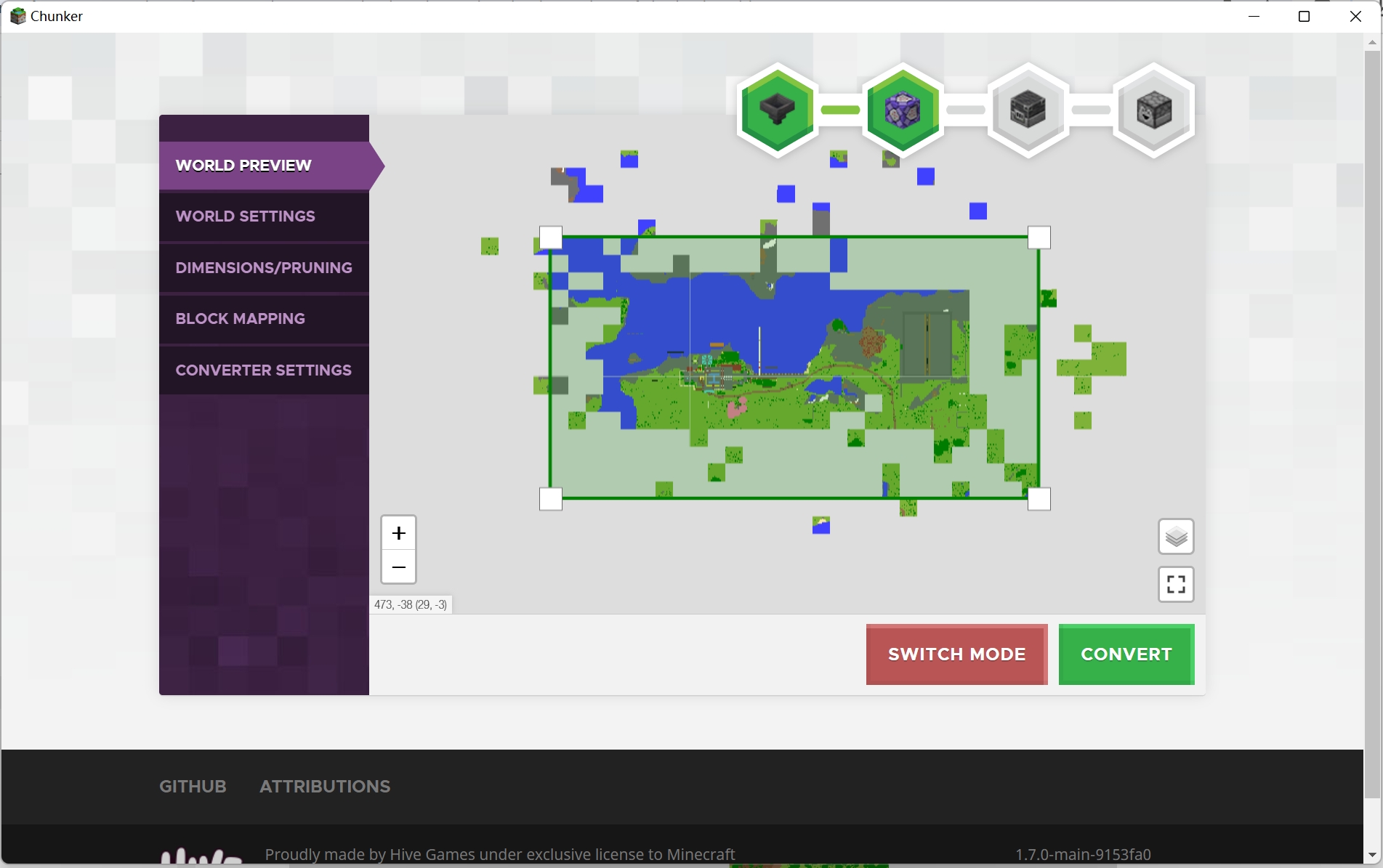Open the Attributions footer link

point(325,787)
